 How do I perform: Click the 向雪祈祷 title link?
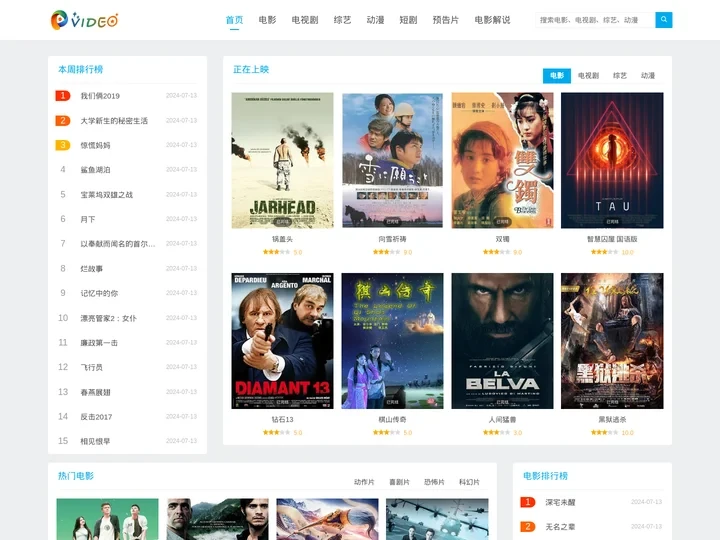(393, 239)
